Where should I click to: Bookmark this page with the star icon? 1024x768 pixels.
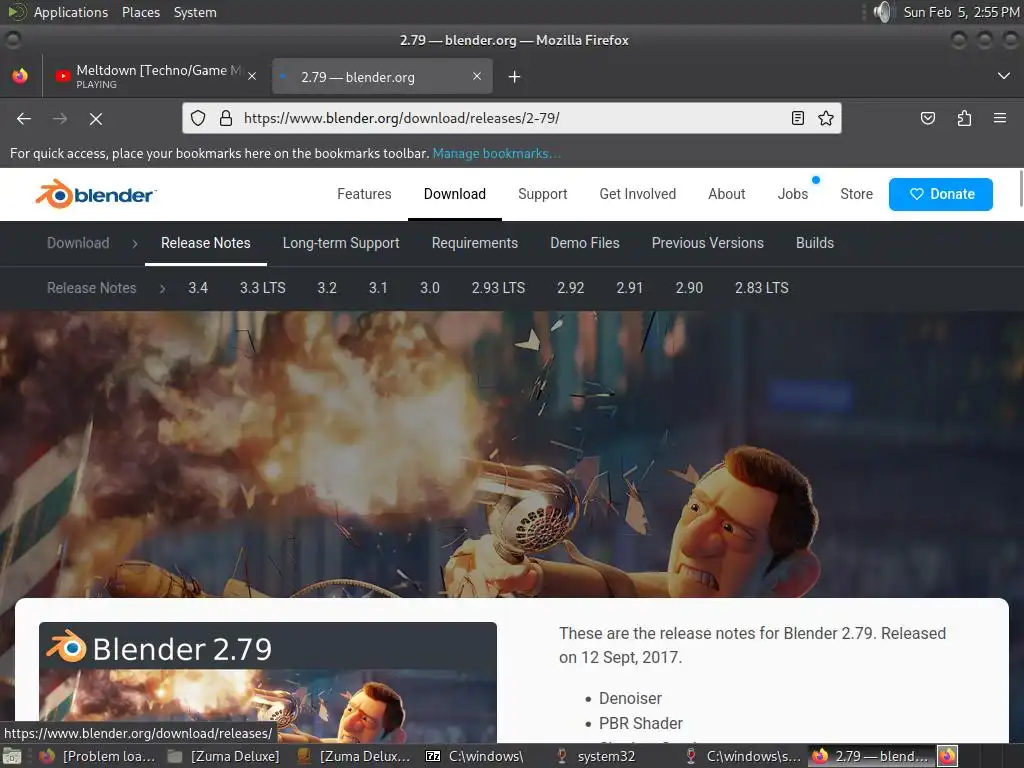tap(825, 118)
